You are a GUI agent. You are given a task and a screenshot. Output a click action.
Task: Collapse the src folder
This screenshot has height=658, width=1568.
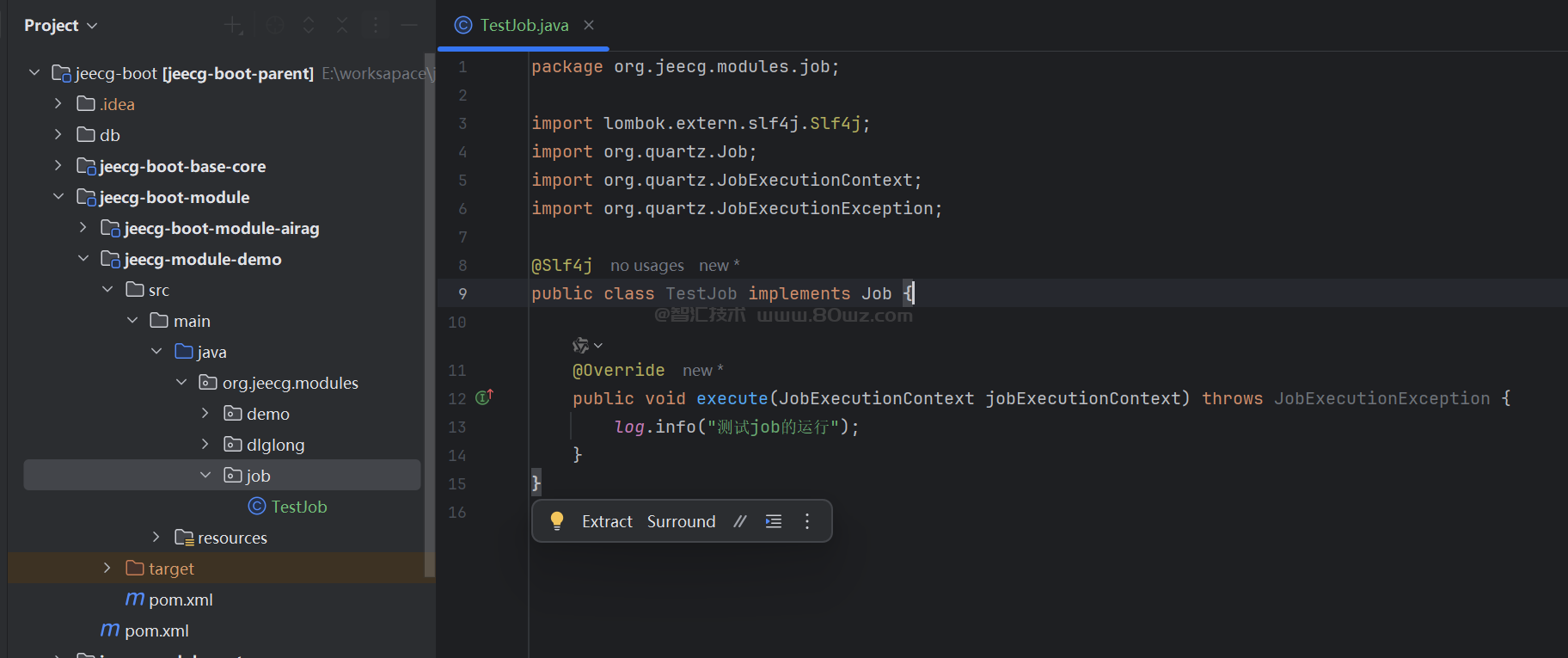point(107,290)
